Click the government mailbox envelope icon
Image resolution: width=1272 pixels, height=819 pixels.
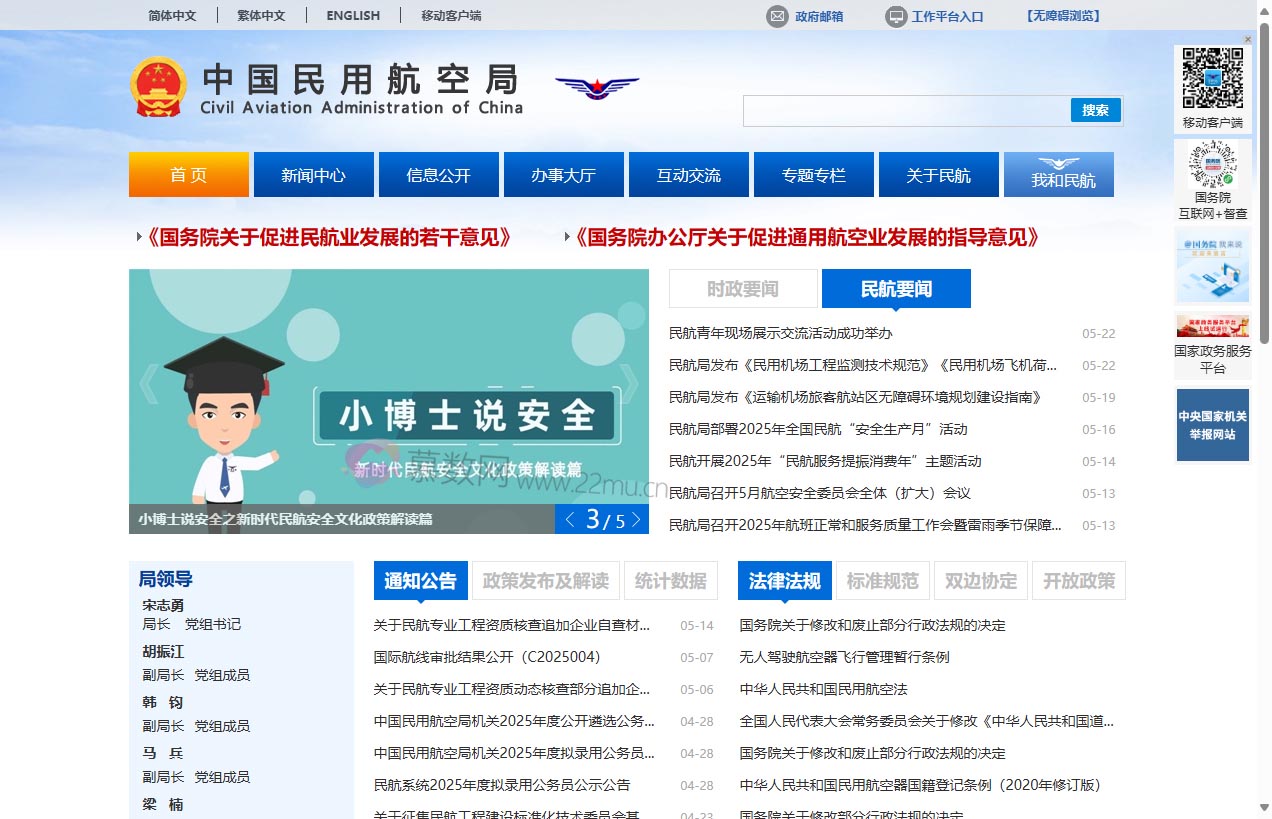[x=775, y=16]
